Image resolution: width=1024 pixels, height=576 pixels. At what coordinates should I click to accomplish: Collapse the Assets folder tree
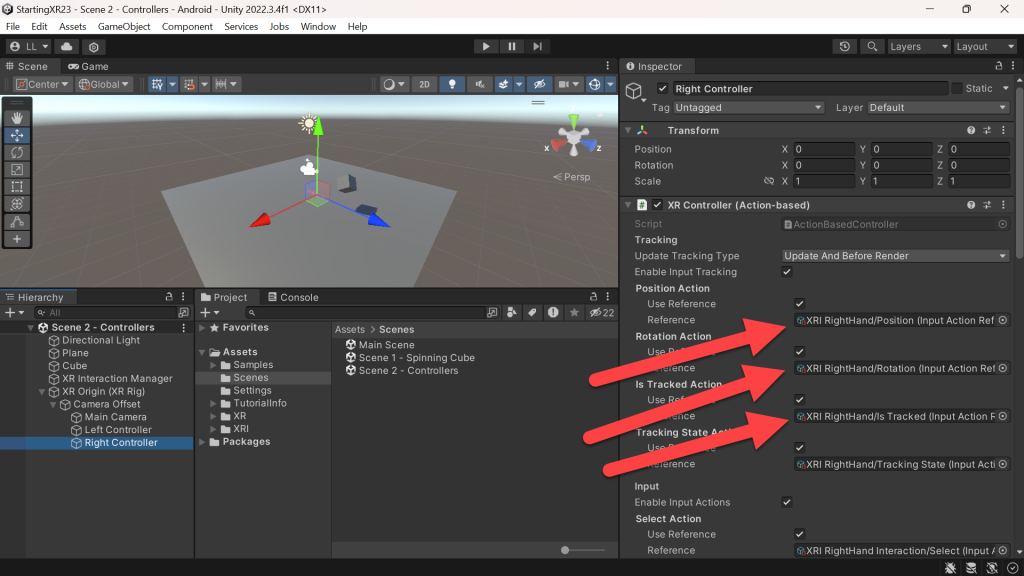pos(202,352)
